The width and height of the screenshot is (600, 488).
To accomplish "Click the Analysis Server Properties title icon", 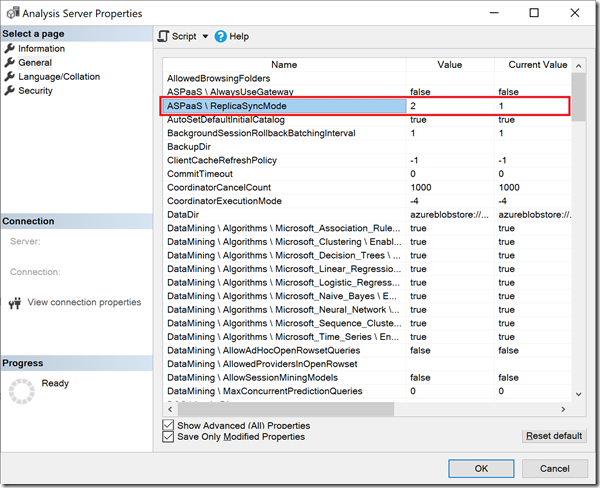I will (x=13, y=13).
